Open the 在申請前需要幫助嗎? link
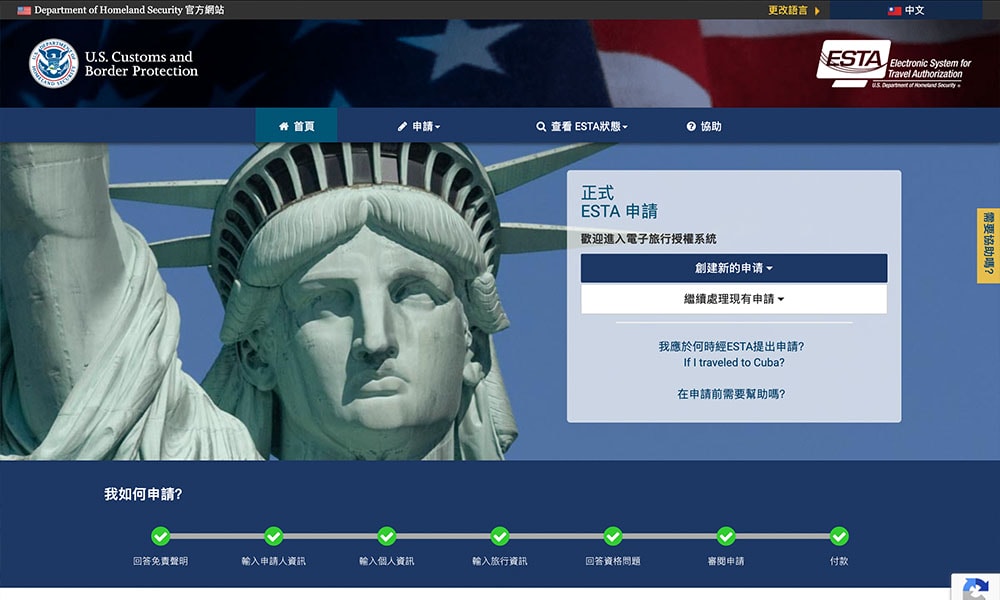 click(731, 394)
